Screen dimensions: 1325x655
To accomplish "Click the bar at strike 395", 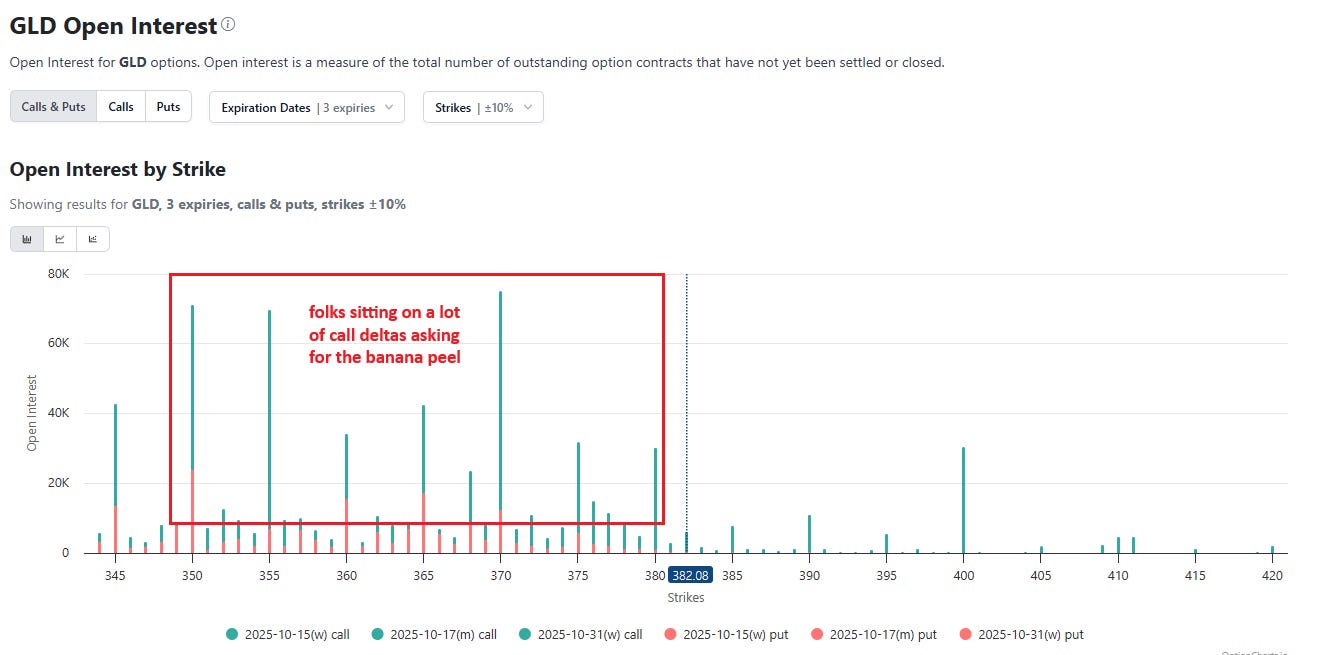I will (886, 543).
